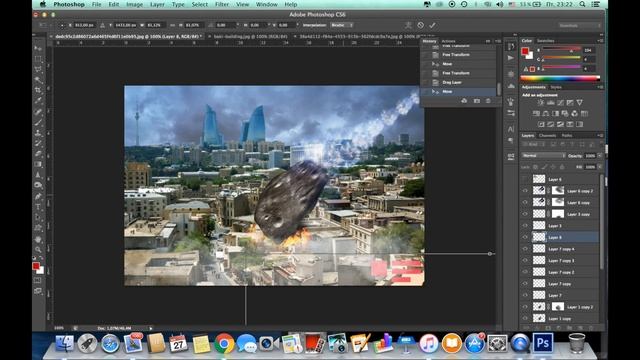Select the Eraser tool
640x360 pixels.
tap(38, 154)
